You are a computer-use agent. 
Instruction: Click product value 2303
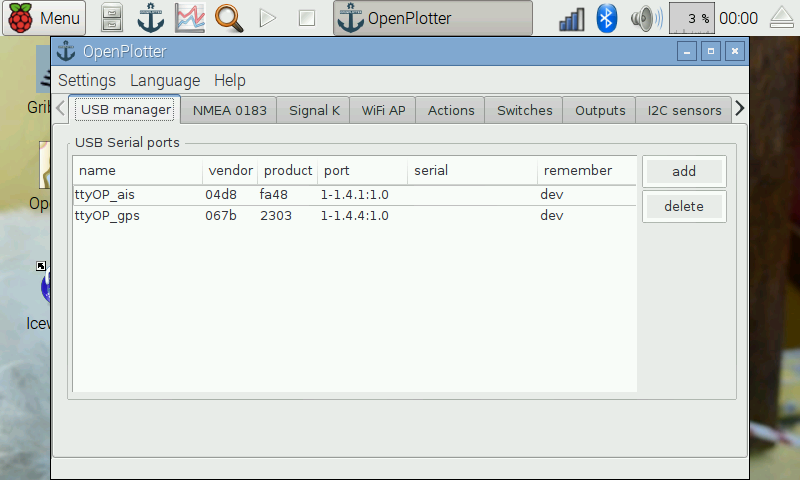pyautogui.click(x=276, y=216)
